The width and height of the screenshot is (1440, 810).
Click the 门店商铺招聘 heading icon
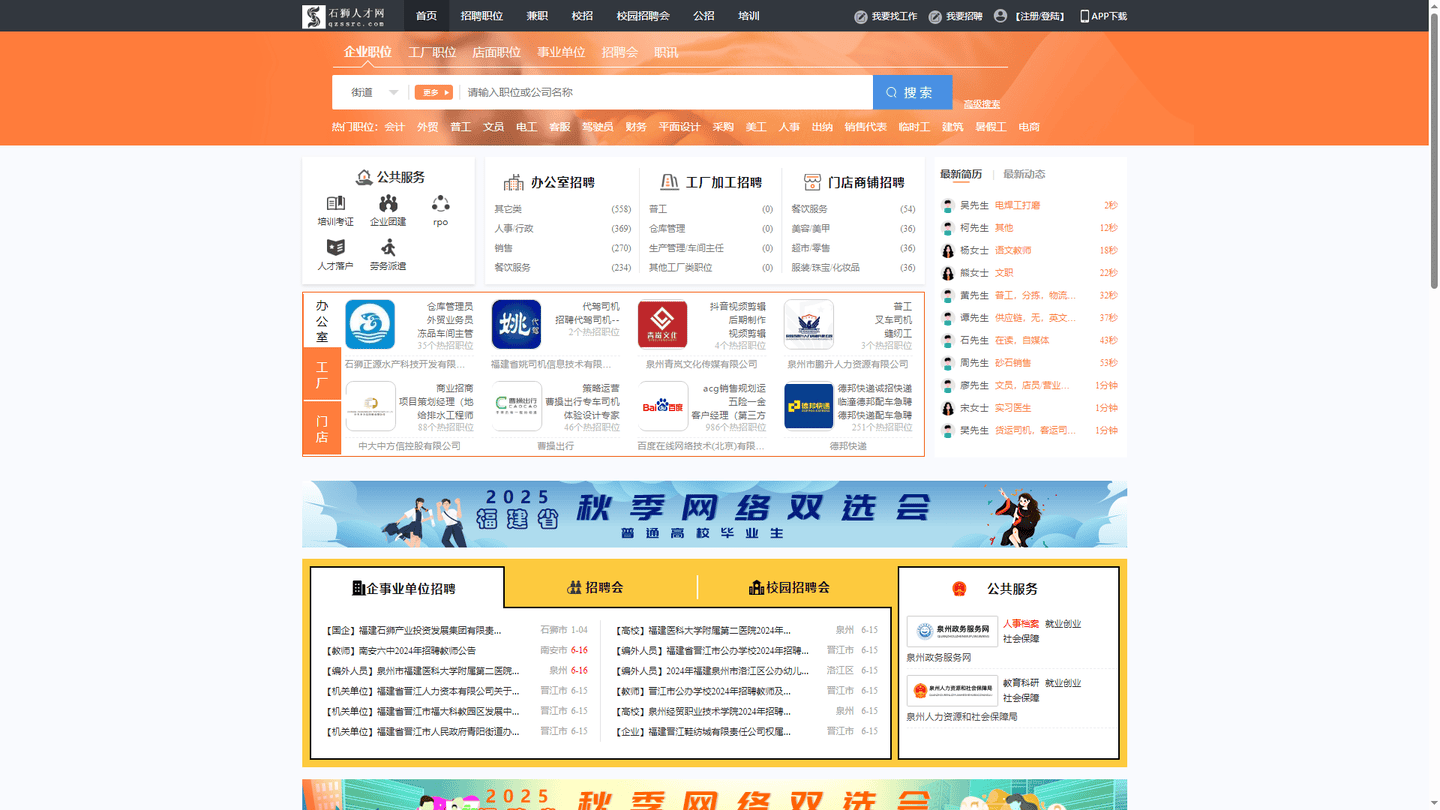[812, 182]
